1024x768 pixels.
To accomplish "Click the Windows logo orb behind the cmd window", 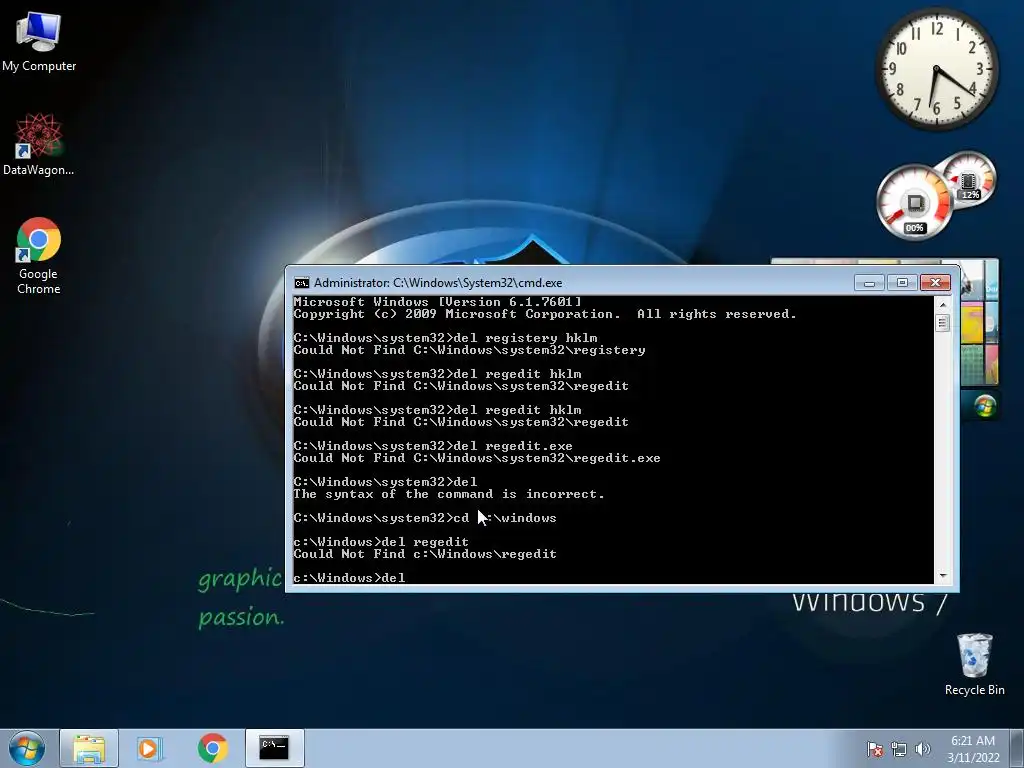I will pos(985,406).
